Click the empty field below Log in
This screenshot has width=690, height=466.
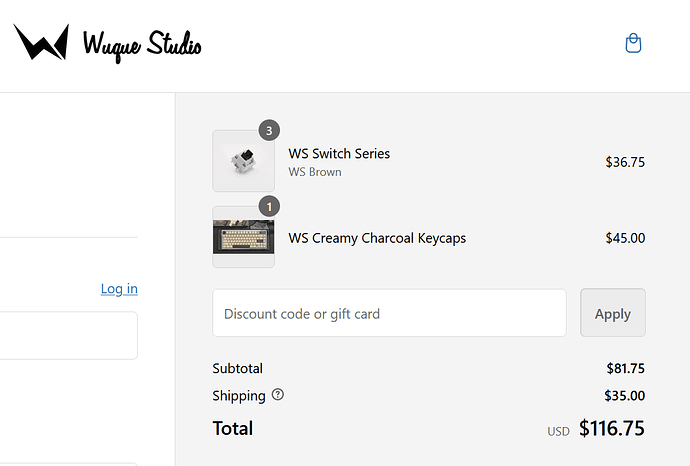[x=68, y=335]
